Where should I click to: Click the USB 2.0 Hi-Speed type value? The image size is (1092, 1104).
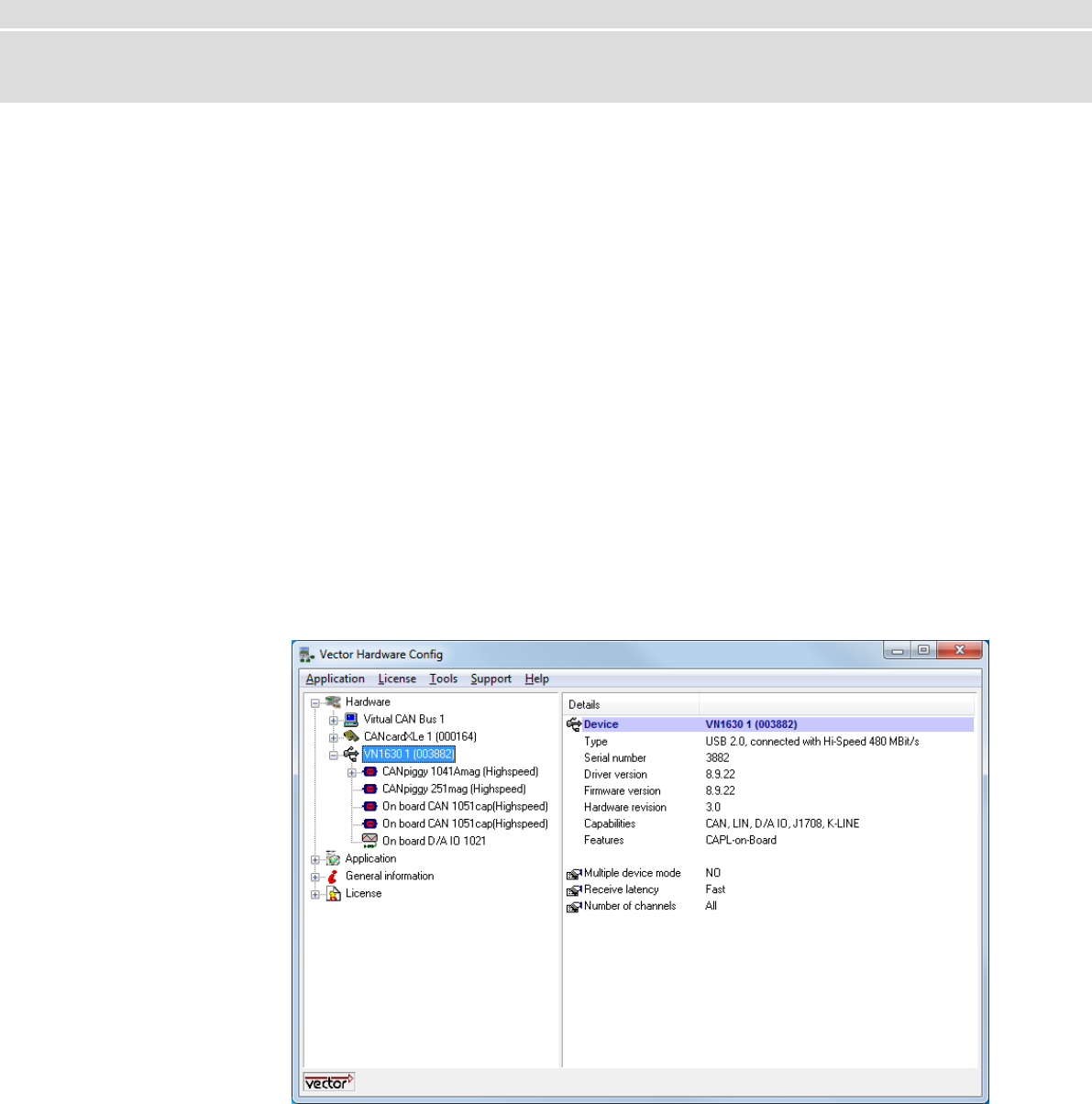coord(811,742)
